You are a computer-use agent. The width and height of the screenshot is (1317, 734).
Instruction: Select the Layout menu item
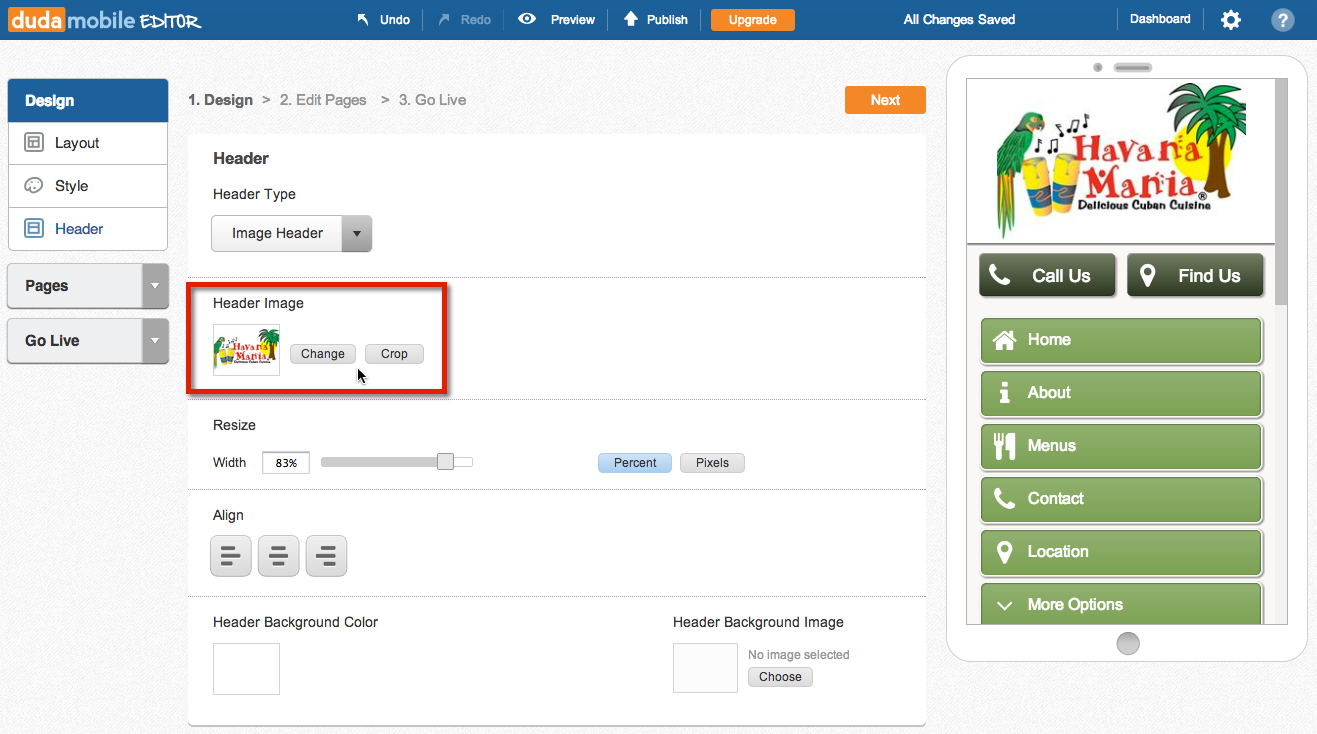[88, 143]
